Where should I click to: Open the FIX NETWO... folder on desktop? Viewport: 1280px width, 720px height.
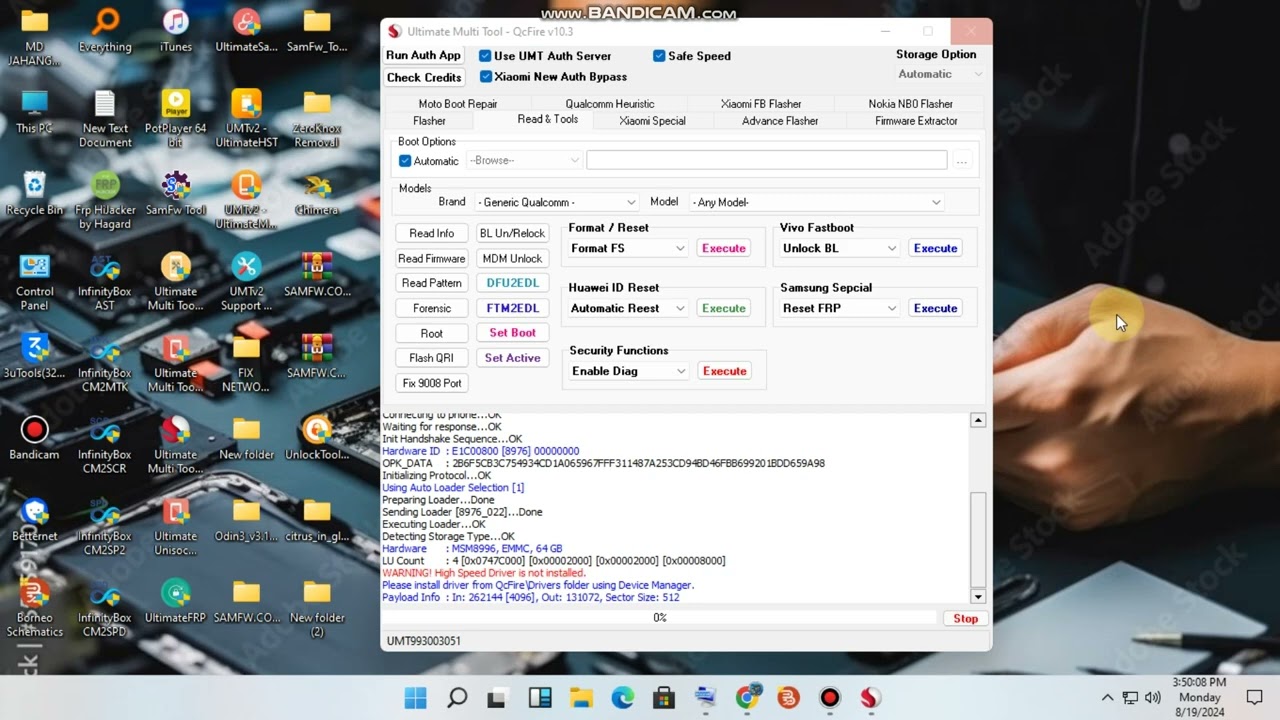point(246,364)
